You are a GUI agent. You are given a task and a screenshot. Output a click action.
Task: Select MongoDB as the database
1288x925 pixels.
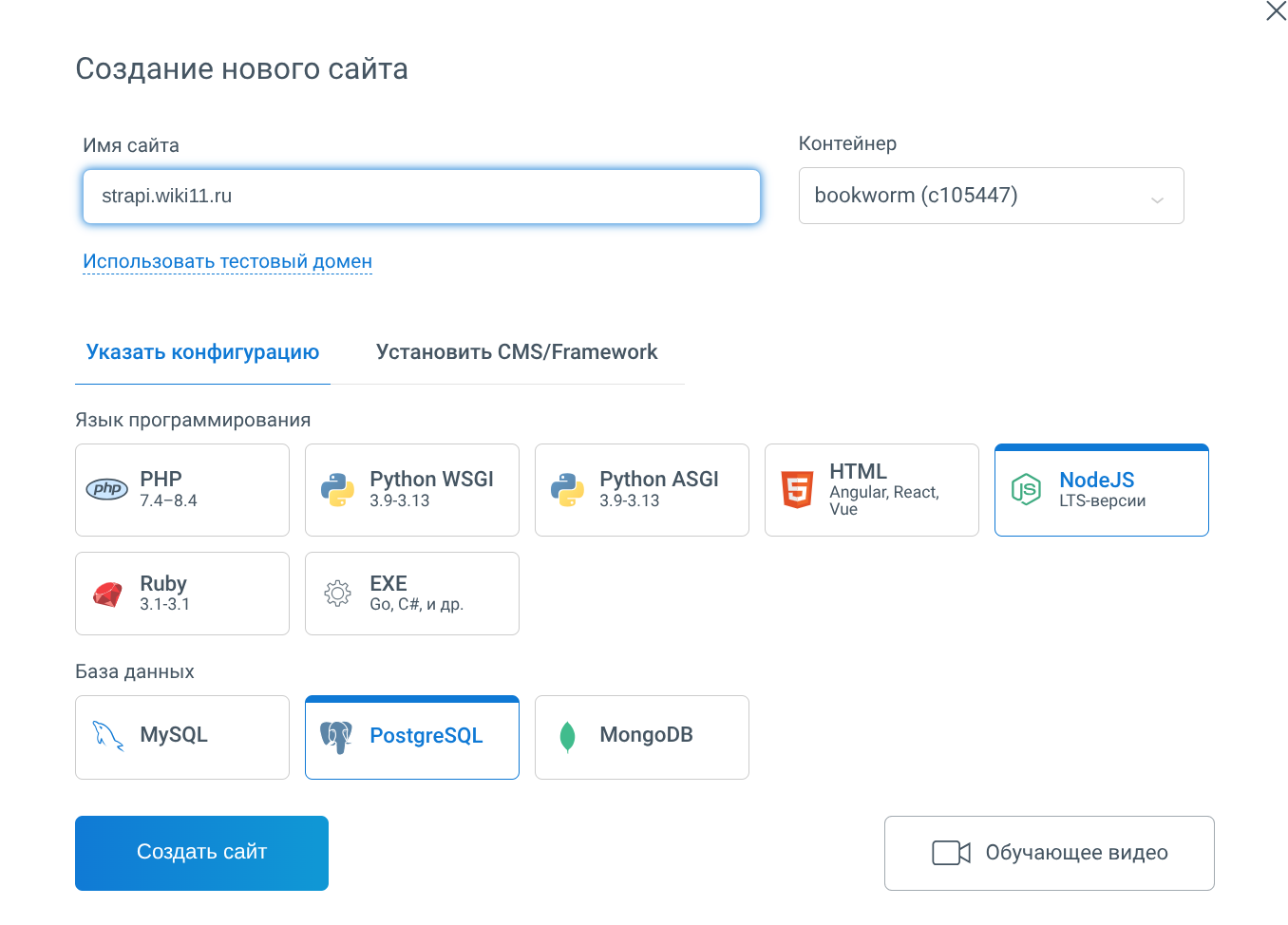pyautogui.click(x=642, y=738)
